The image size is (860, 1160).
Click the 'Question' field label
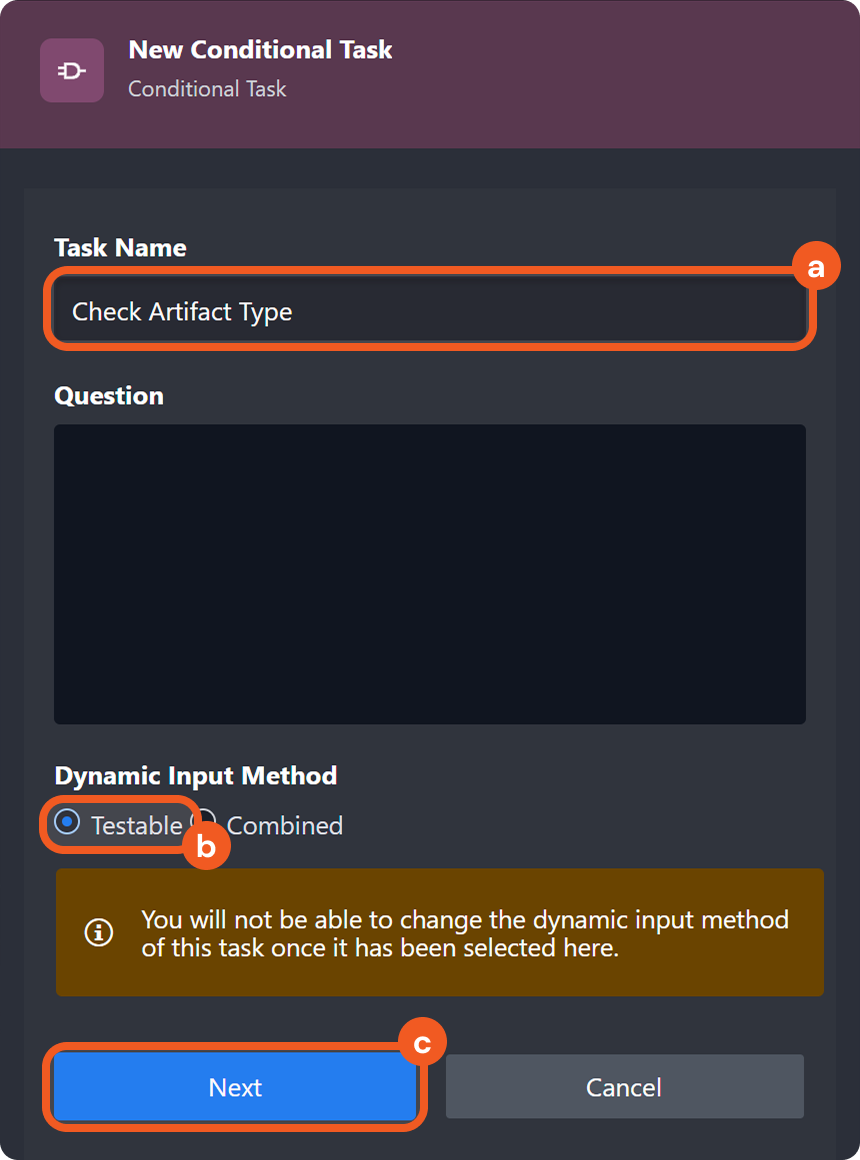pyautogui.click(x=109, y=396)
